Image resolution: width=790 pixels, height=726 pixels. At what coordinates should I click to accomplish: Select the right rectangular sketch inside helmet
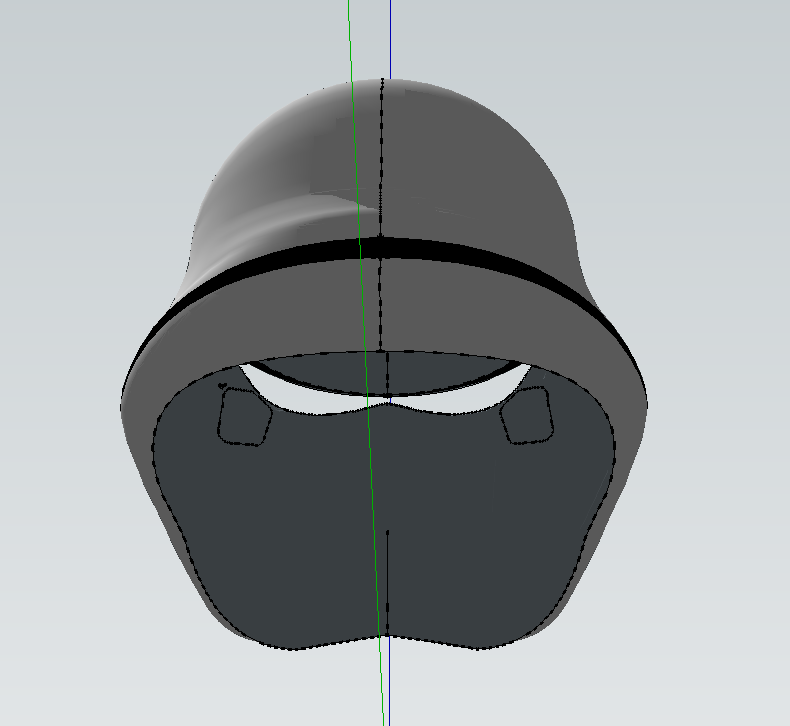coord(527,416)
